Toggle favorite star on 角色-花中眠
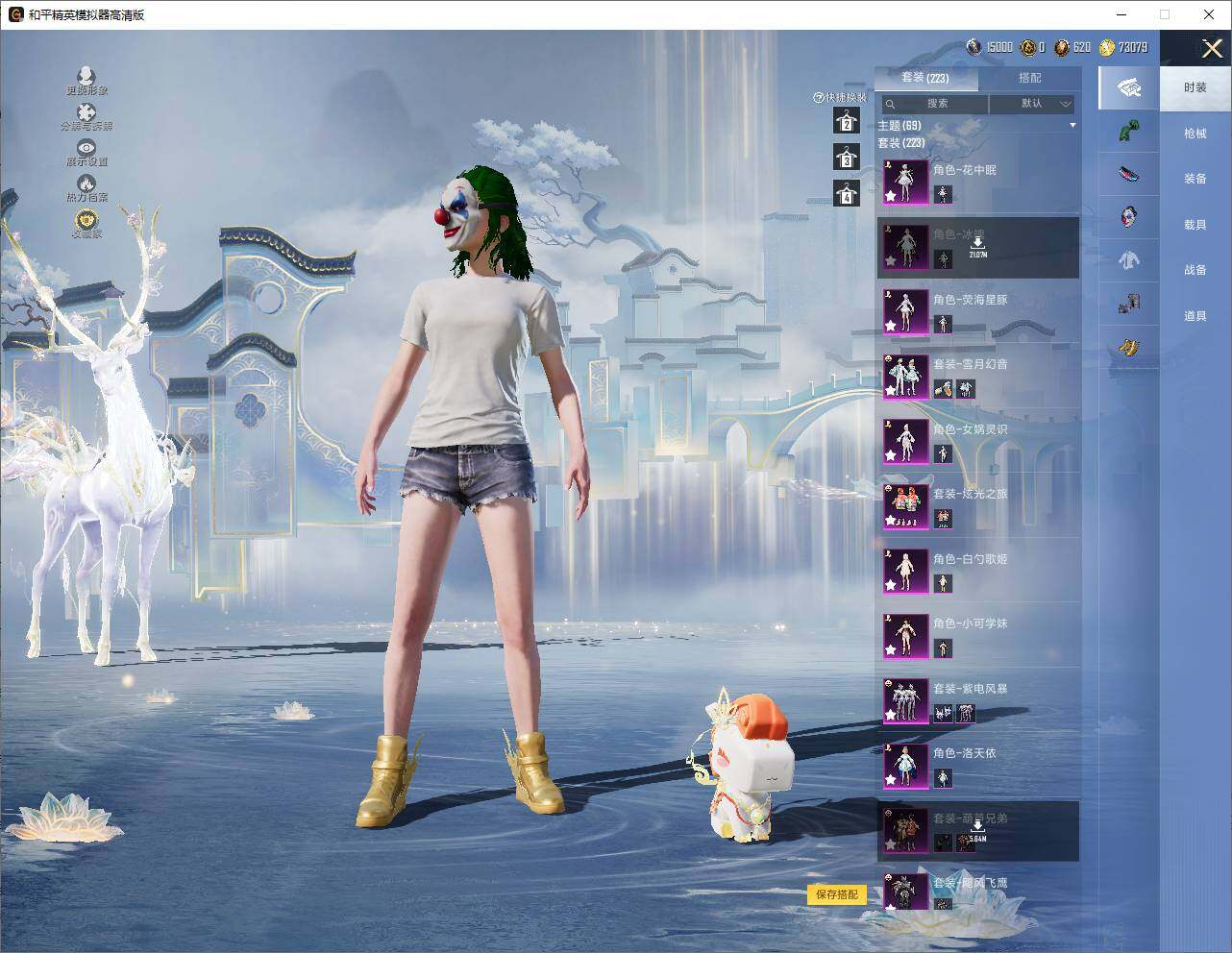 pyautogui.click(x=891, y=195)
